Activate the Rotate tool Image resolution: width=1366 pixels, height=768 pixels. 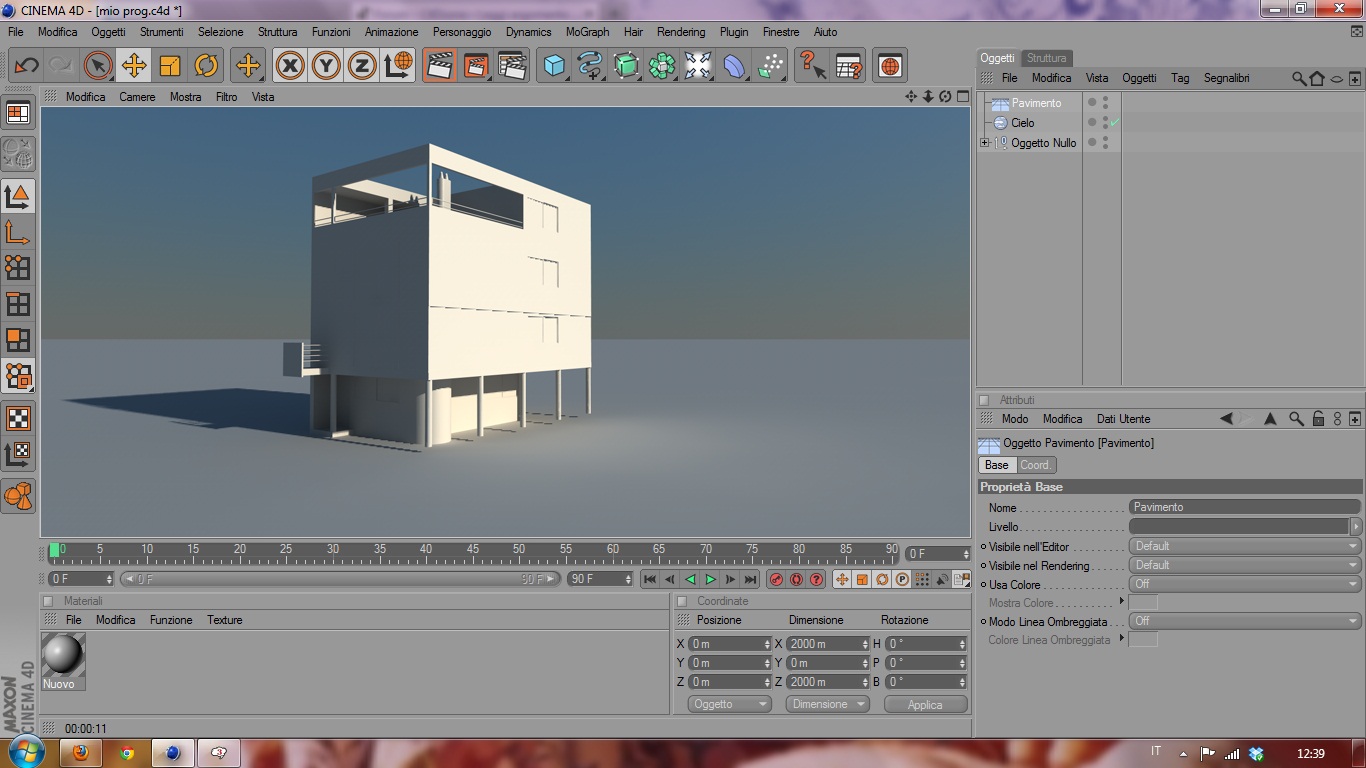(206, 66)
